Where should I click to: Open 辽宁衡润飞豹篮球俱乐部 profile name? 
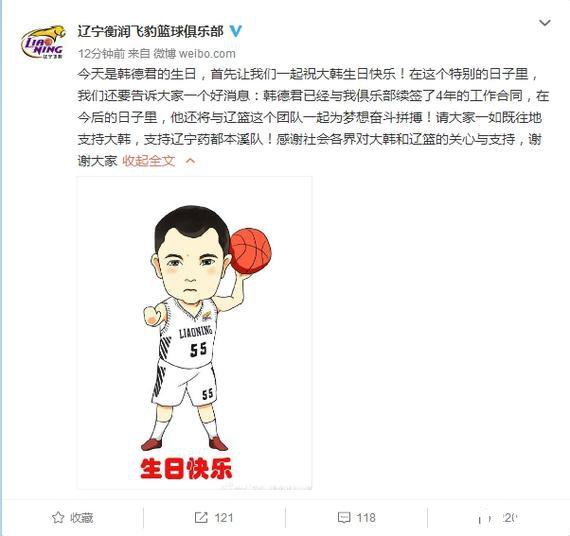(x=150, y=31)
